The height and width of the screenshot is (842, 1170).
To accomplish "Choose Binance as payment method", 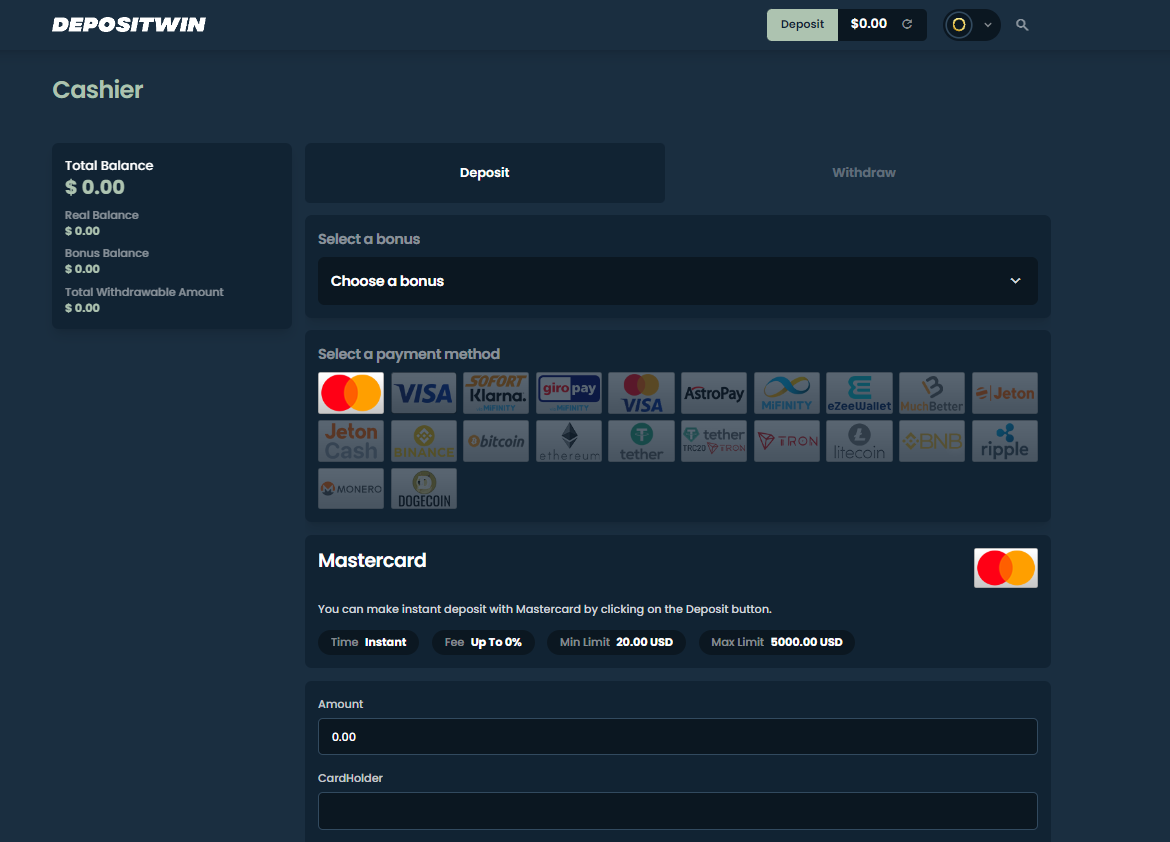I will tap(423, 440).
